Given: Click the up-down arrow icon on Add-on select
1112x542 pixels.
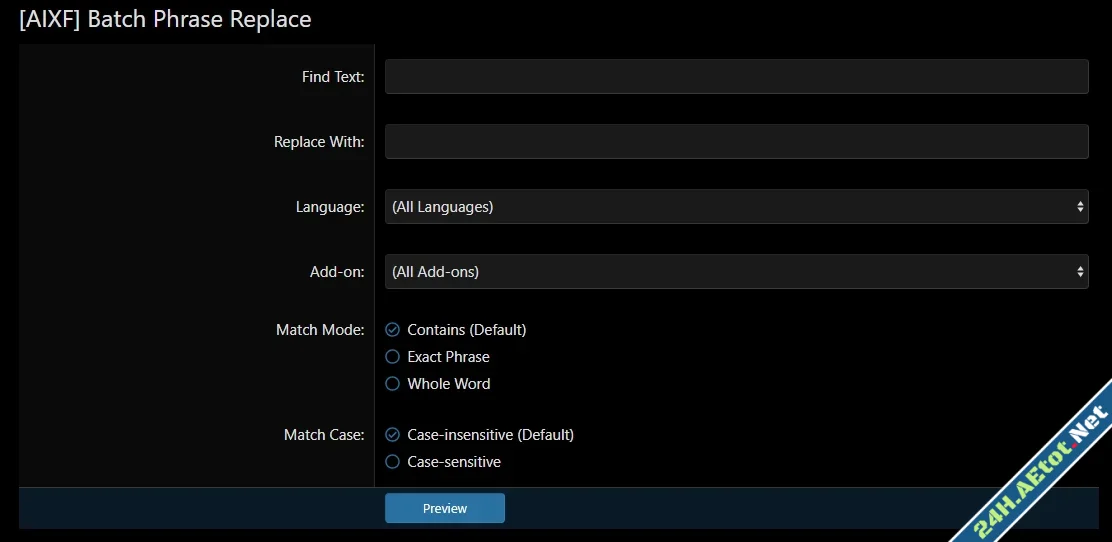Looking at the screenshot, I should (x=1080, y=272).
